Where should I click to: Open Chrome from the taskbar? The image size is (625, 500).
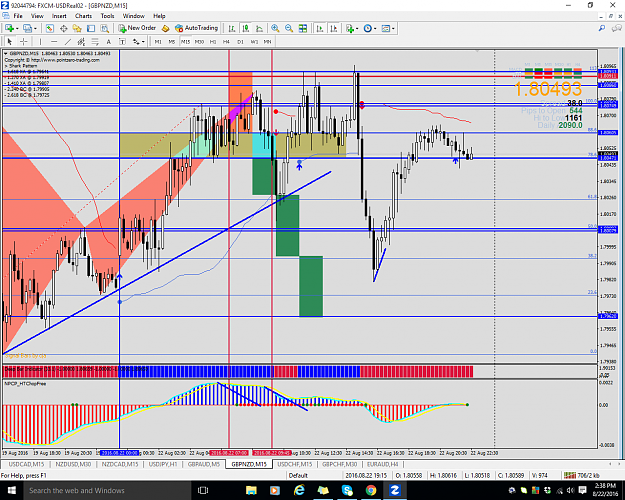371,490
